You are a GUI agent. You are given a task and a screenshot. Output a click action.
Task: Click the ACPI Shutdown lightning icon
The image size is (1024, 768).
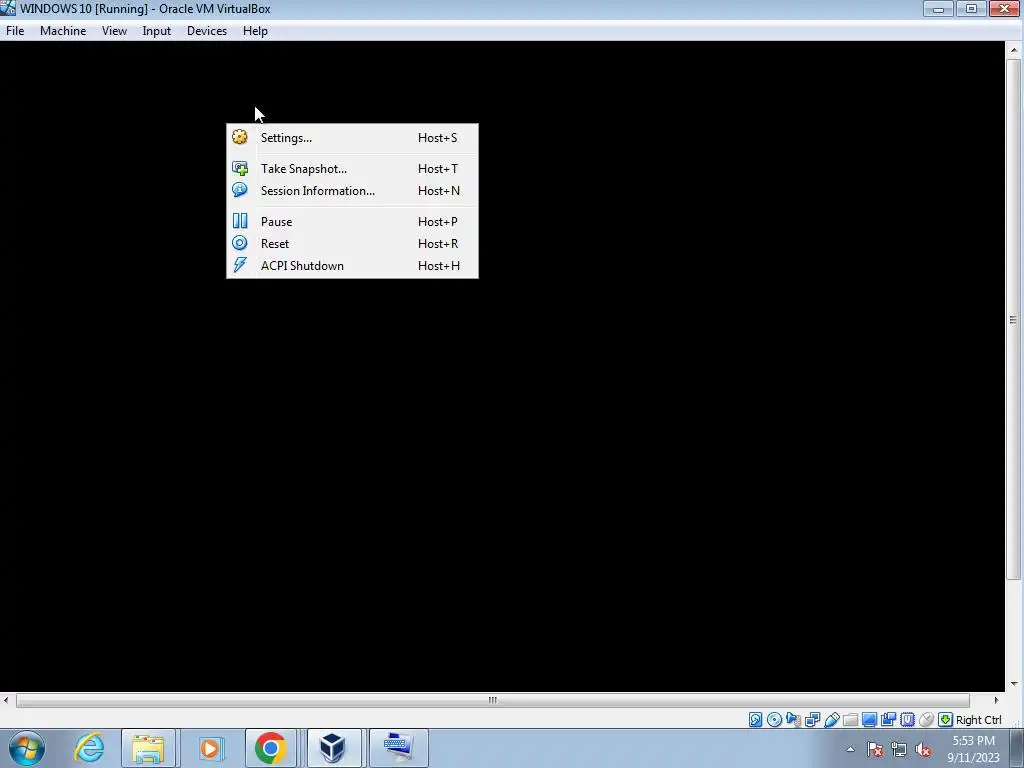pos(240,265)
